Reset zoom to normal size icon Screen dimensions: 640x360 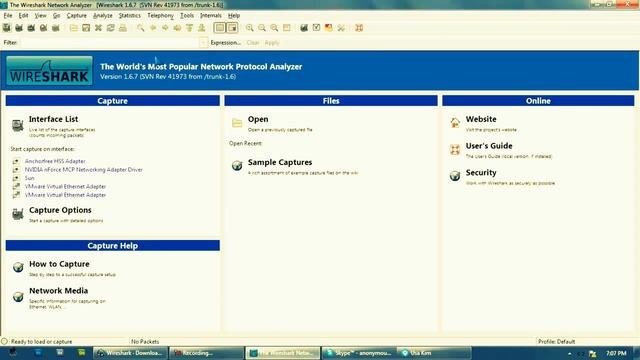pos(274,28)
